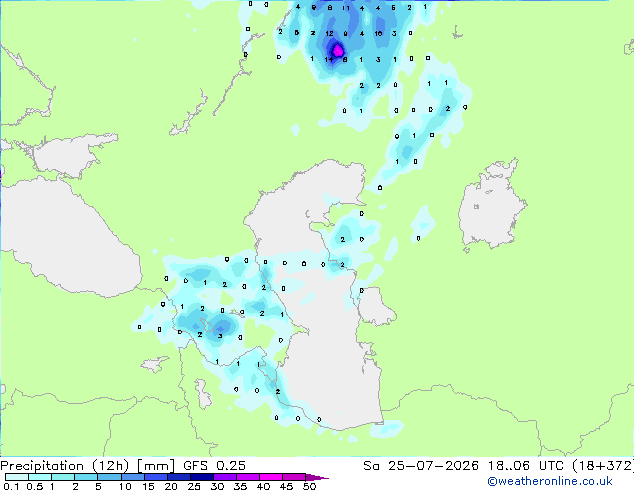Screen dimensions: 634x490
Task: Select the 5–10 mm legend color box
Action: coord(109,477)
